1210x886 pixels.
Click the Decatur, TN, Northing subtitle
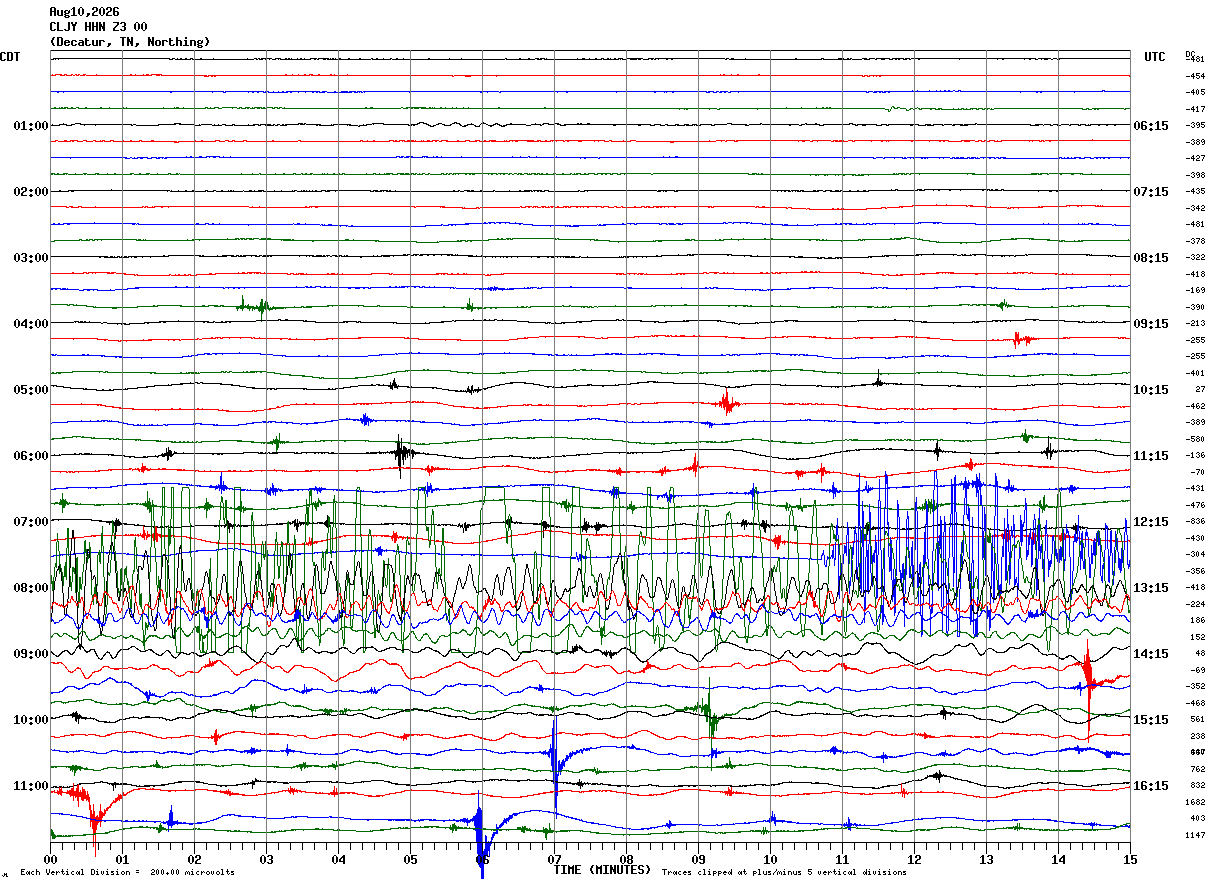point(130,42)
